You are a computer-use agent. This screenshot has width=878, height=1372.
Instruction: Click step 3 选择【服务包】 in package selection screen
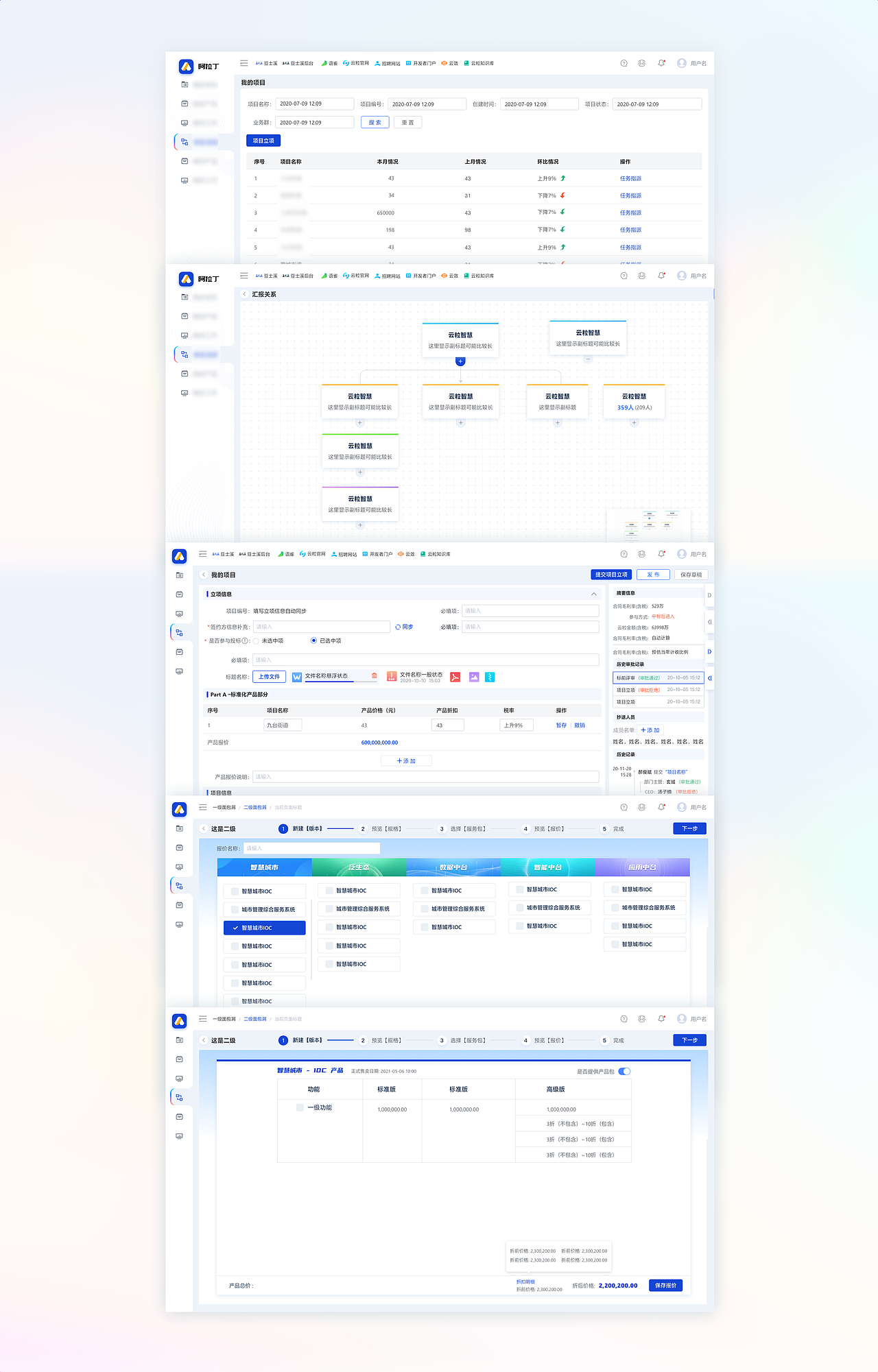462,829
